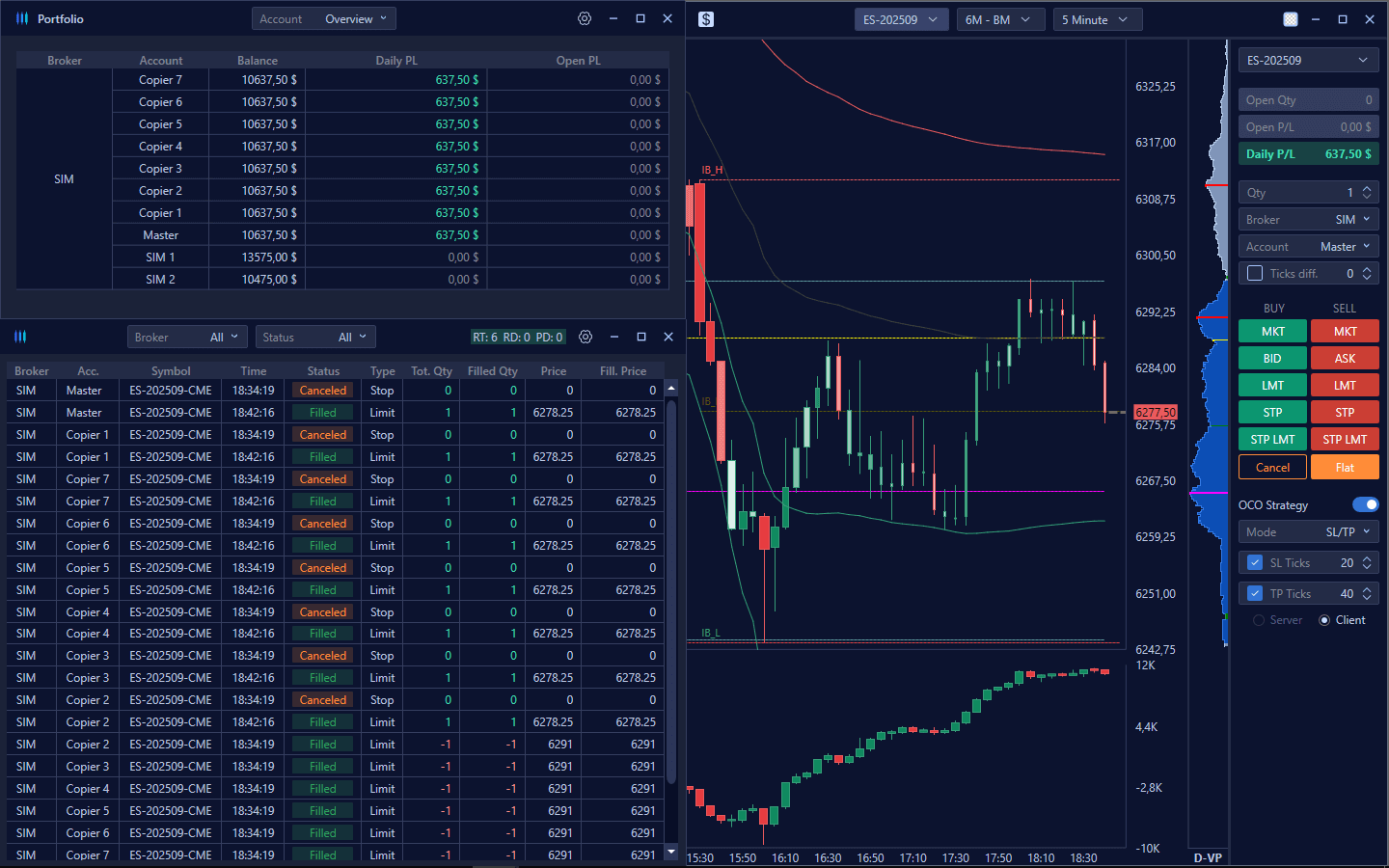This screenshot has width=1389, height=868.
Task: Uncheck the SL Ticks checkbox
Action: [x=1255, y=562]
